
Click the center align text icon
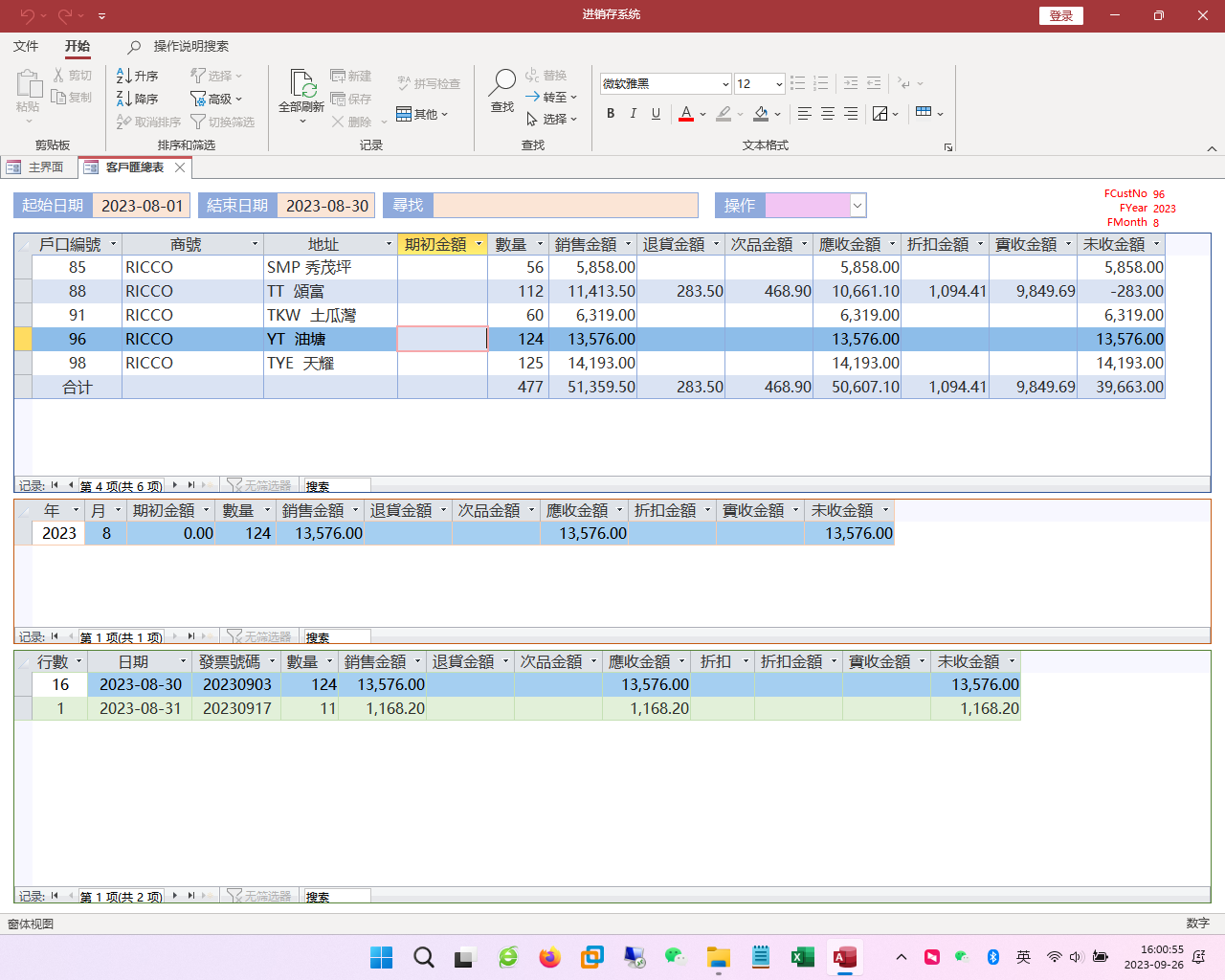828,114
